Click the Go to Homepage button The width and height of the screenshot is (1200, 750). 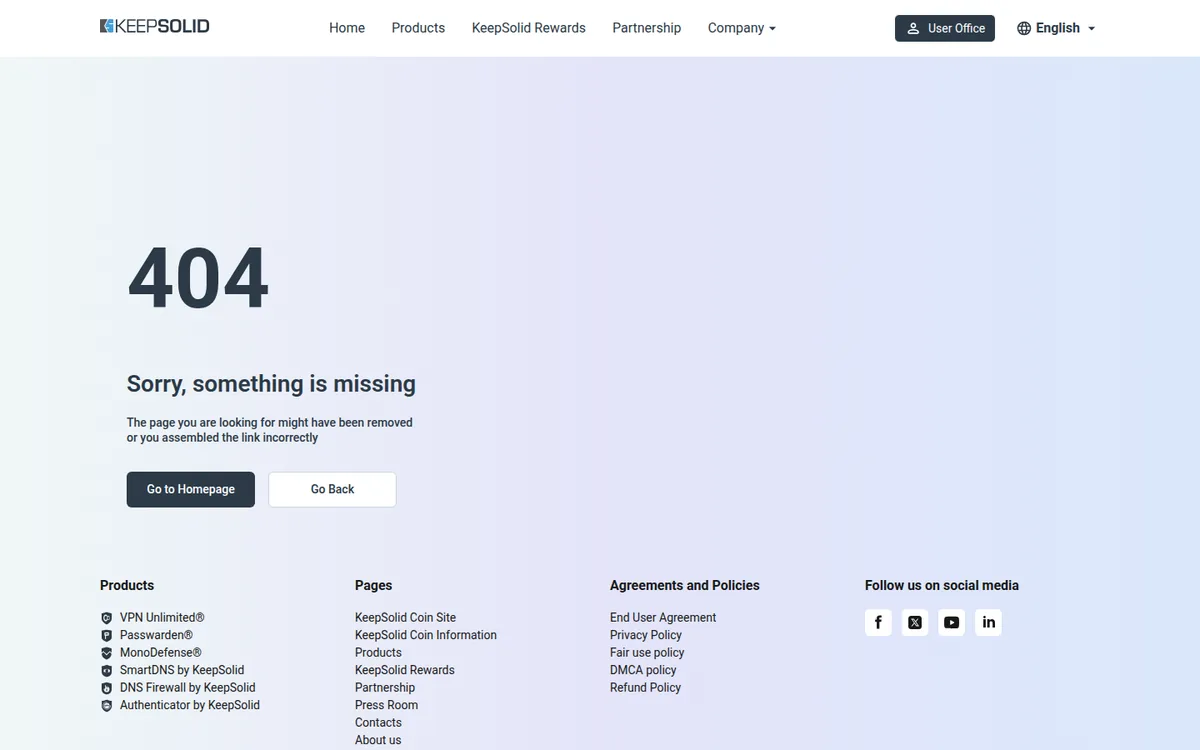191,489
